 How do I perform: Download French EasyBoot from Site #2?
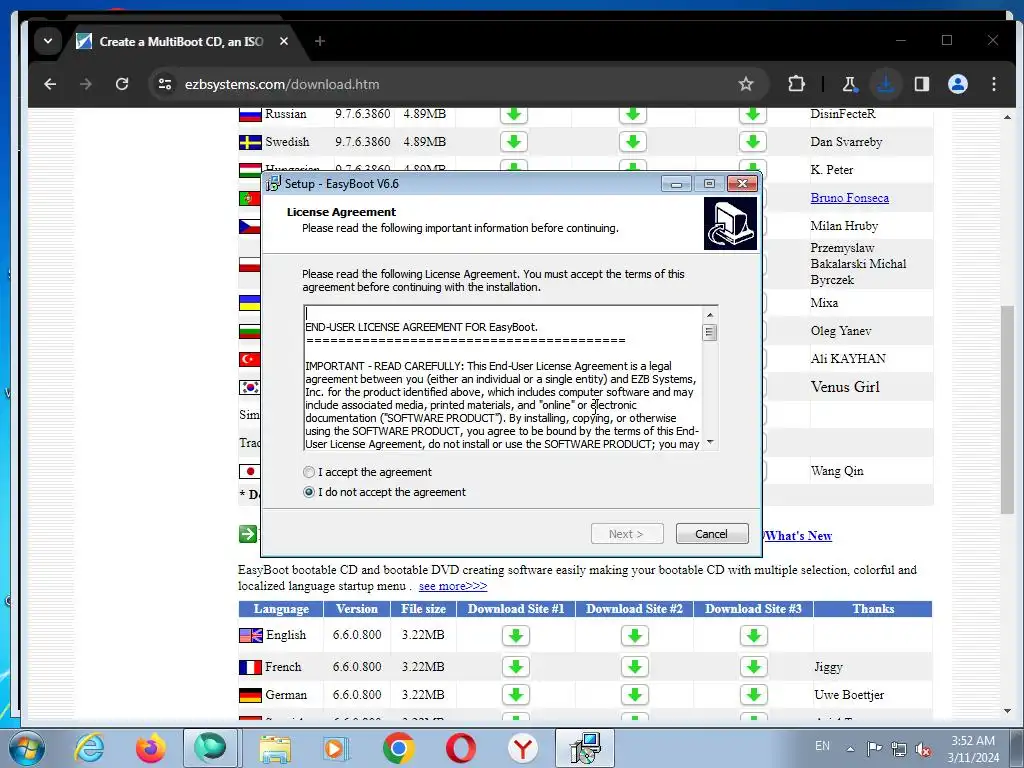click(634, 667)
